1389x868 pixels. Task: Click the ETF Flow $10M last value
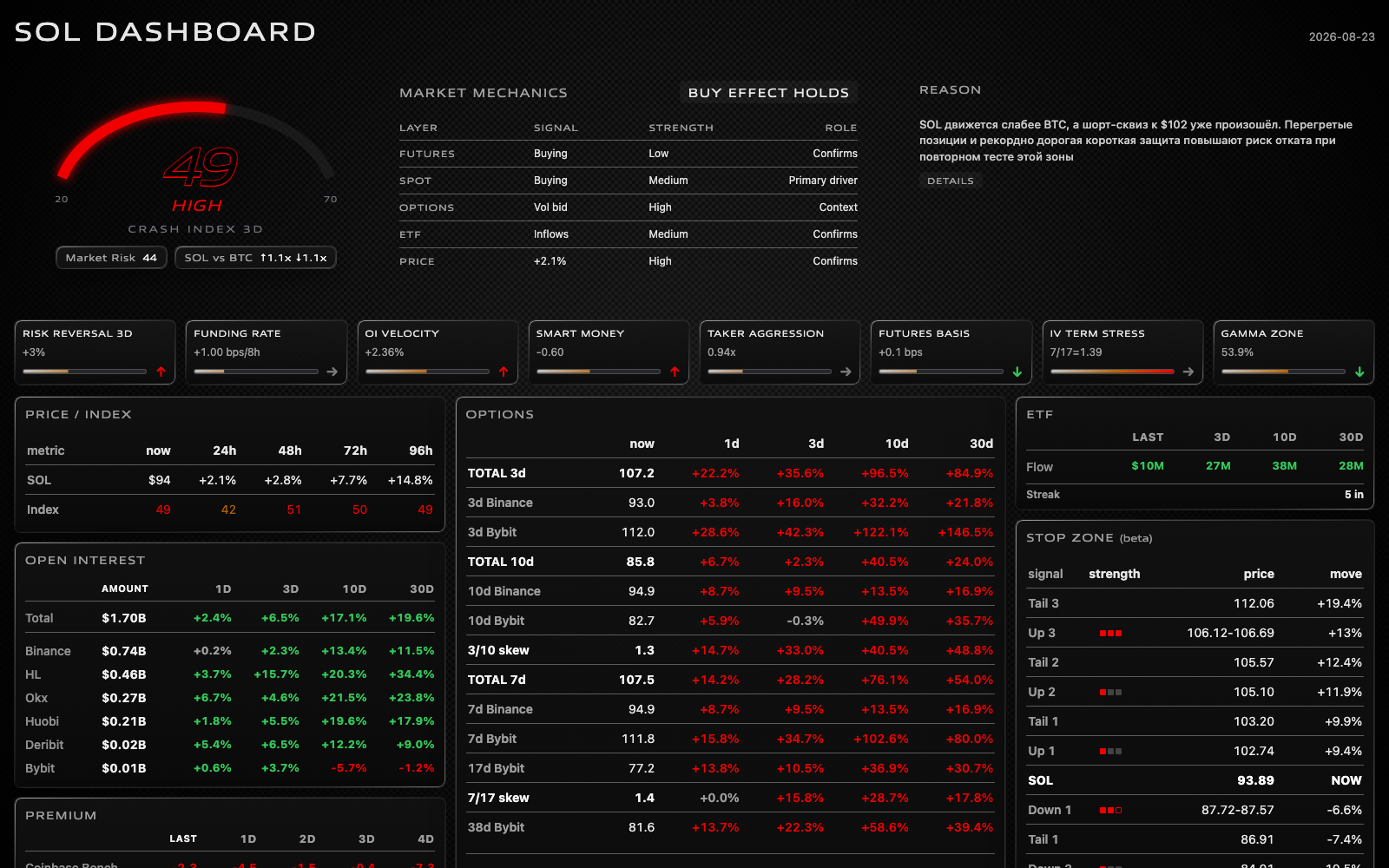[1148, 466]
